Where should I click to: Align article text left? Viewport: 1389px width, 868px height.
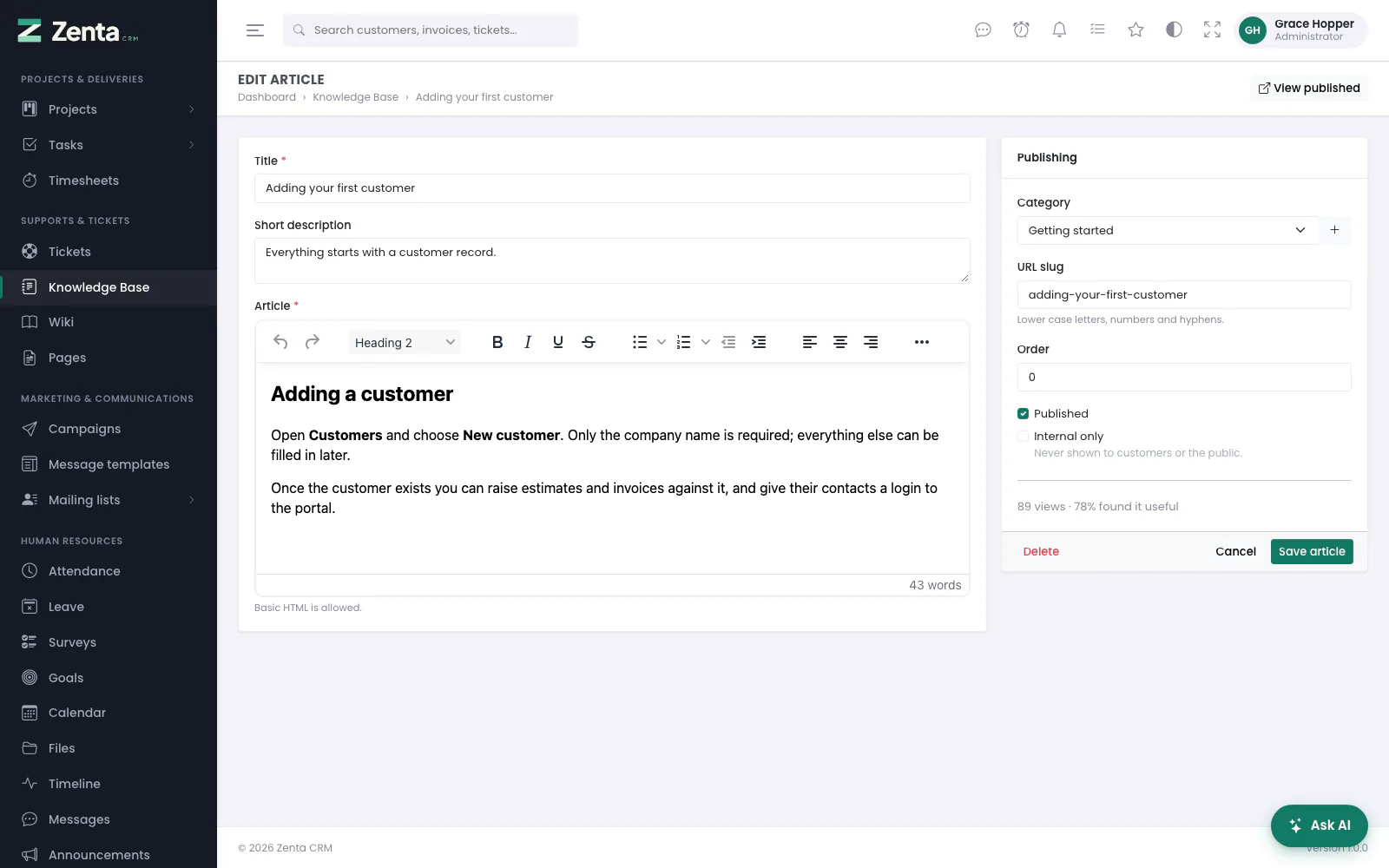point(810,342)
